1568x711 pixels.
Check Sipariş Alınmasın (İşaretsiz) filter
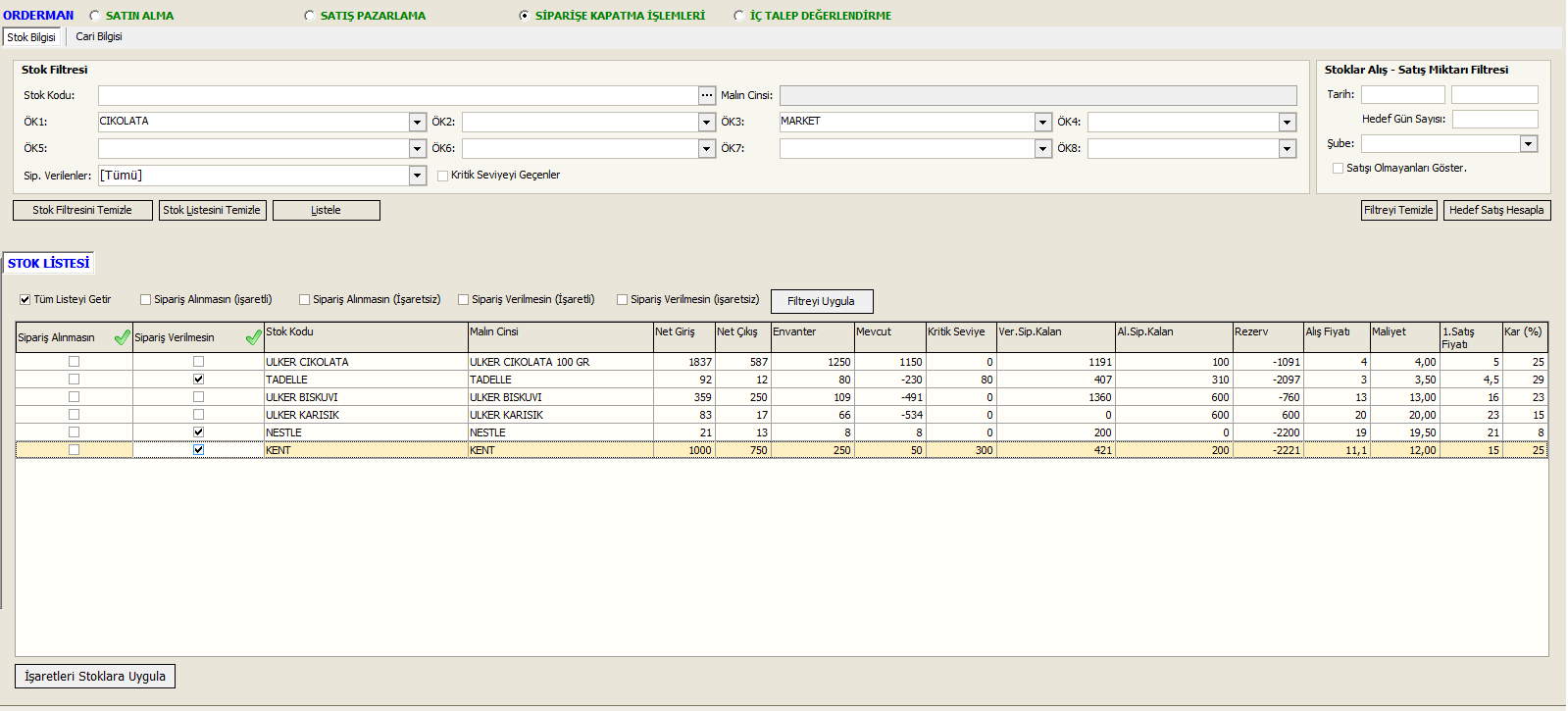point(305,300)
